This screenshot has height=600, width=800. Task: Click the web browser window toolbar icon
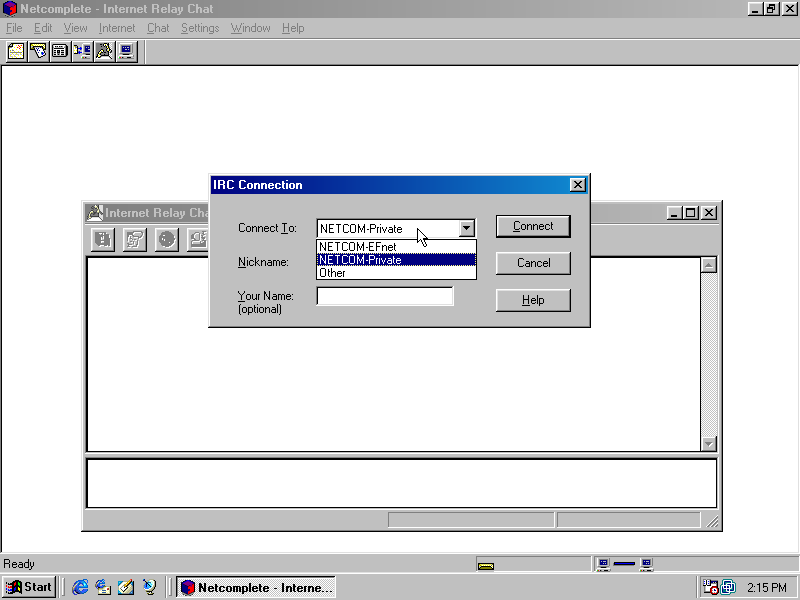[x=60, y=51]
